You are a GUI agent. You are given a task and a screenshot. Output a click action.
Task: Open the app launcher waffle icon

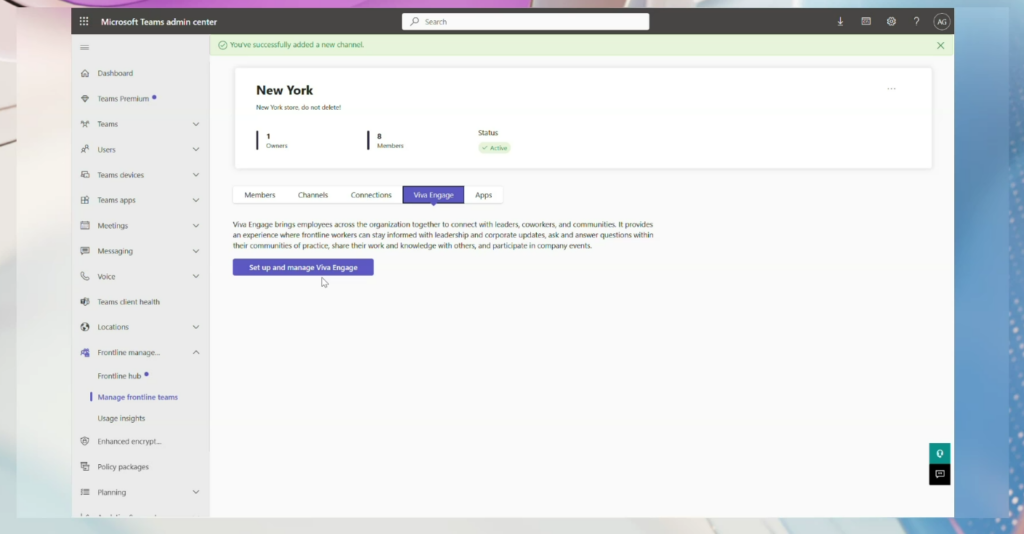[x=84, y=22]
